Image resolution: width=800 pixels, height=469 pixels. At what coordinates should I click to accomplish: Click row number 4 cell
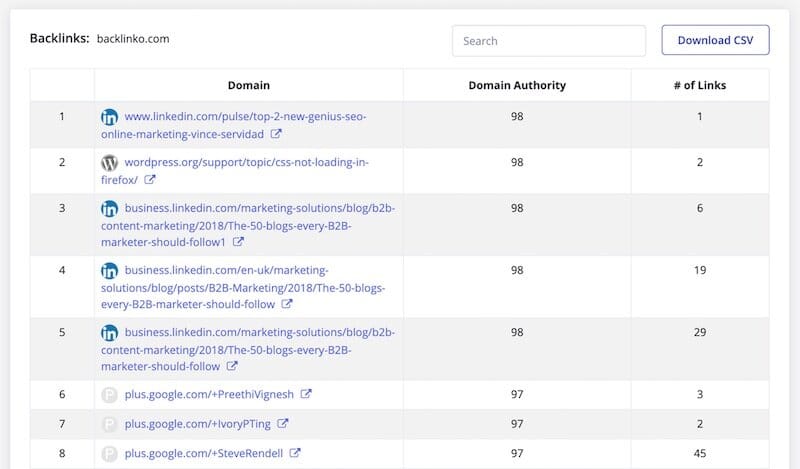62,287
